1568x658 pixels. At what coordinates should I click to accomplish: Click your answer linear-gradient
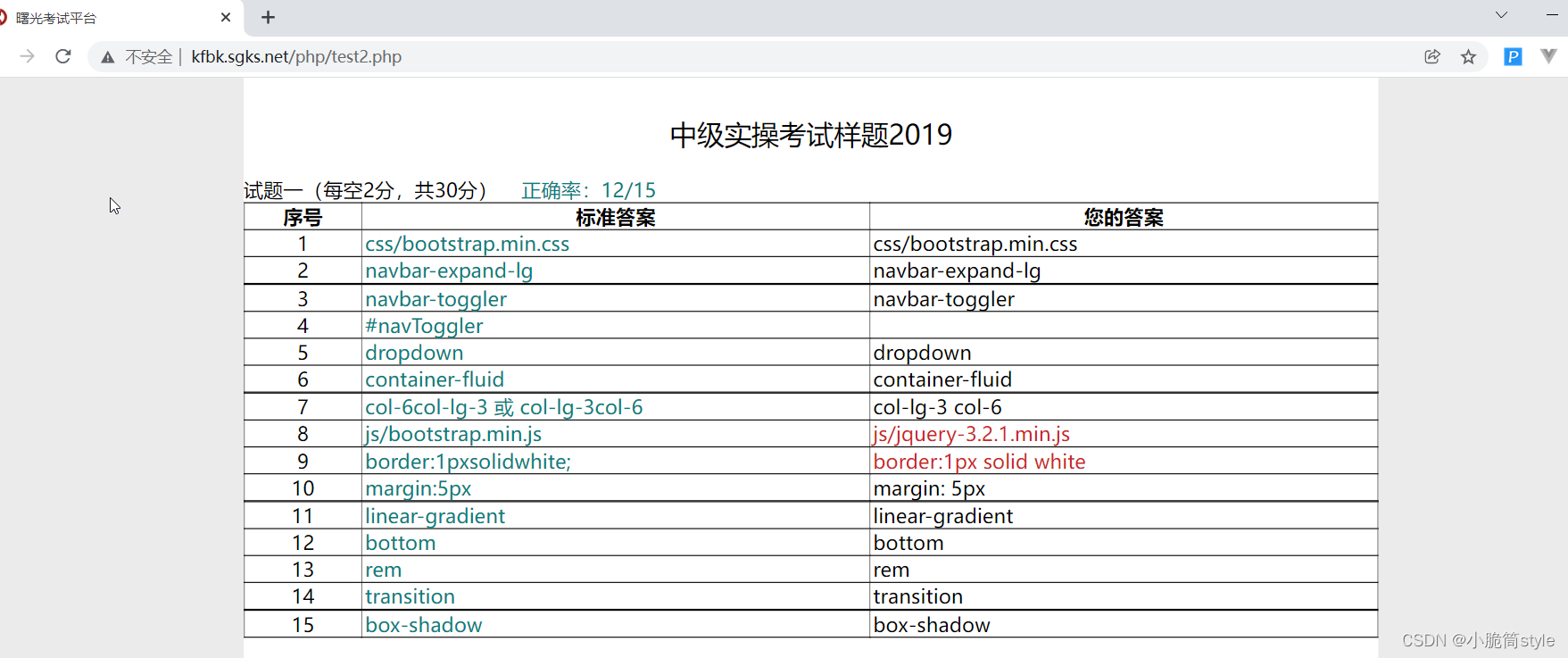pos(942,516)
